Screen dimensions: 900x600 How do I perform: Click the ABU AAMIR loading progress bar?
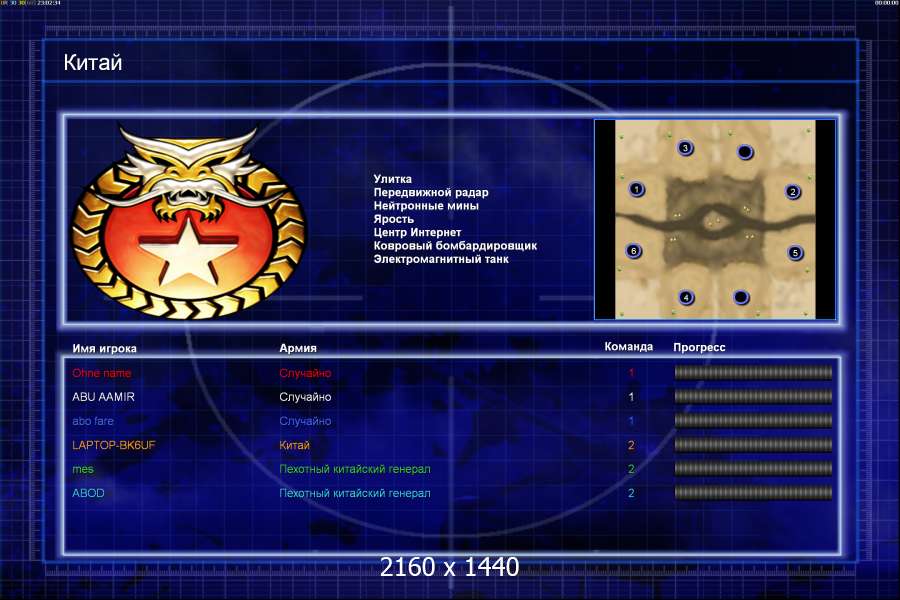753,397
